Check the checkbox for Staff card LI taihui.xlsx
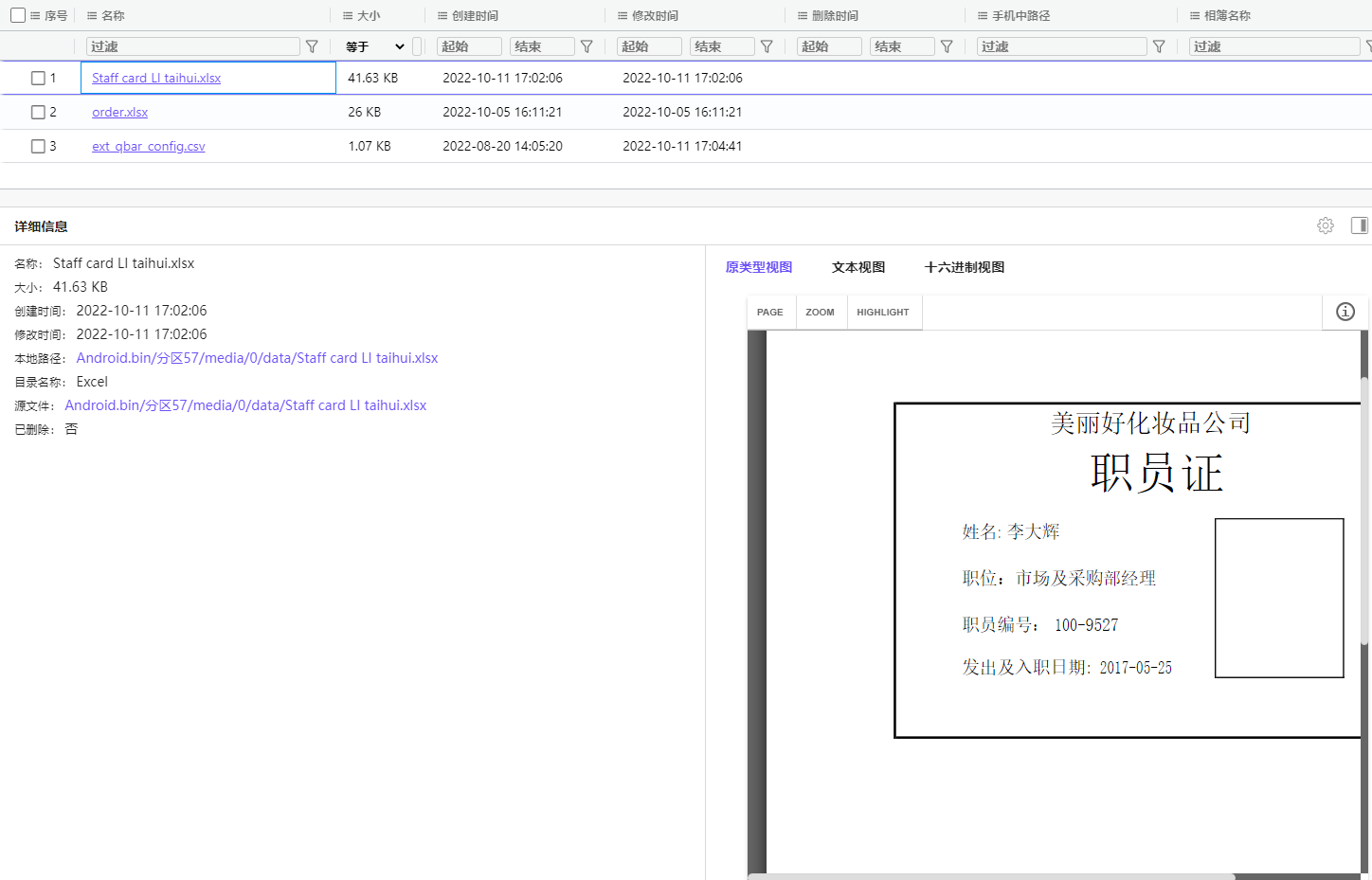 coord(38,78)
